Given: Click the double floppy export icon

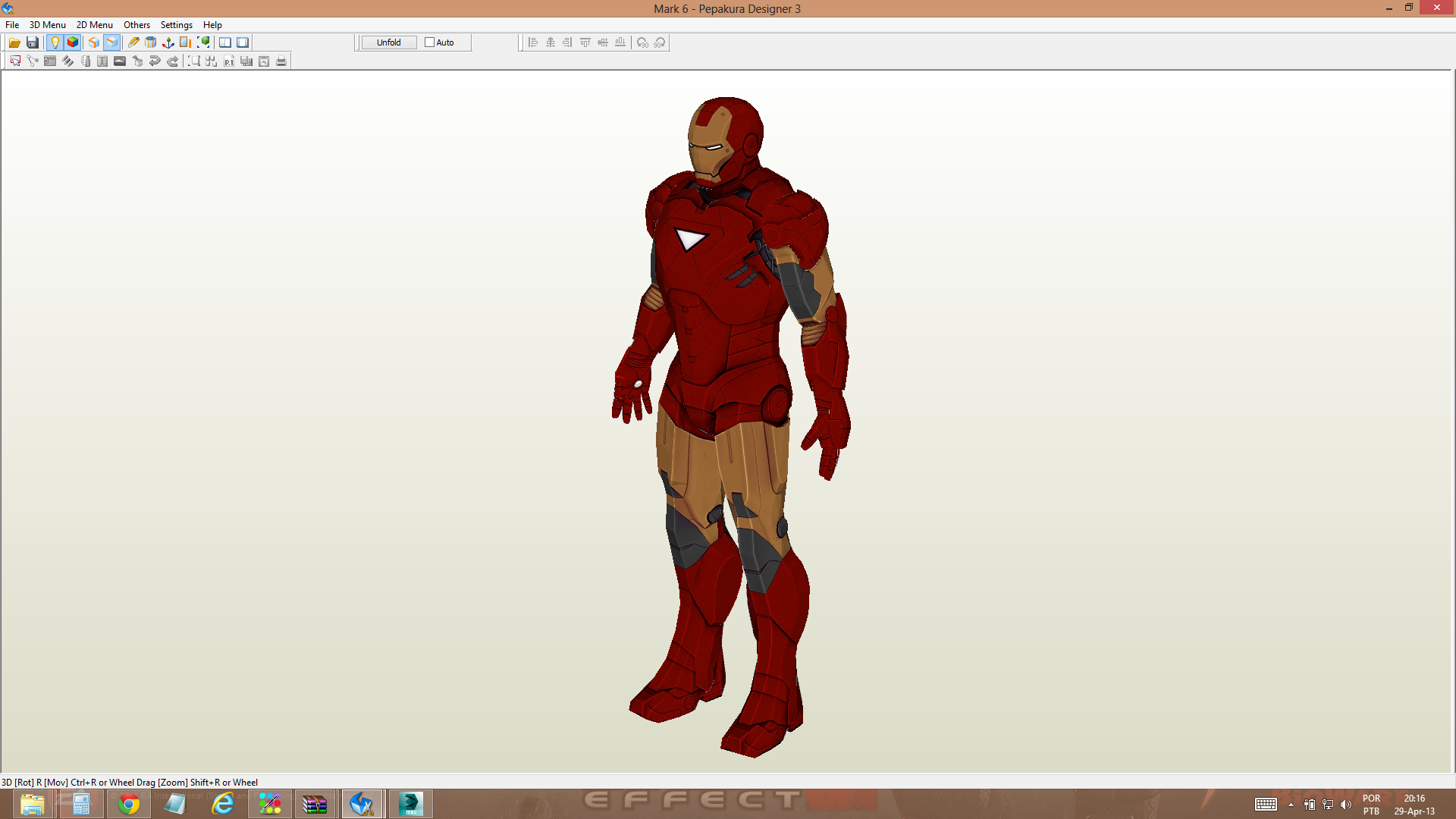Looking at the screenshot, I should [x=246, y=61].
